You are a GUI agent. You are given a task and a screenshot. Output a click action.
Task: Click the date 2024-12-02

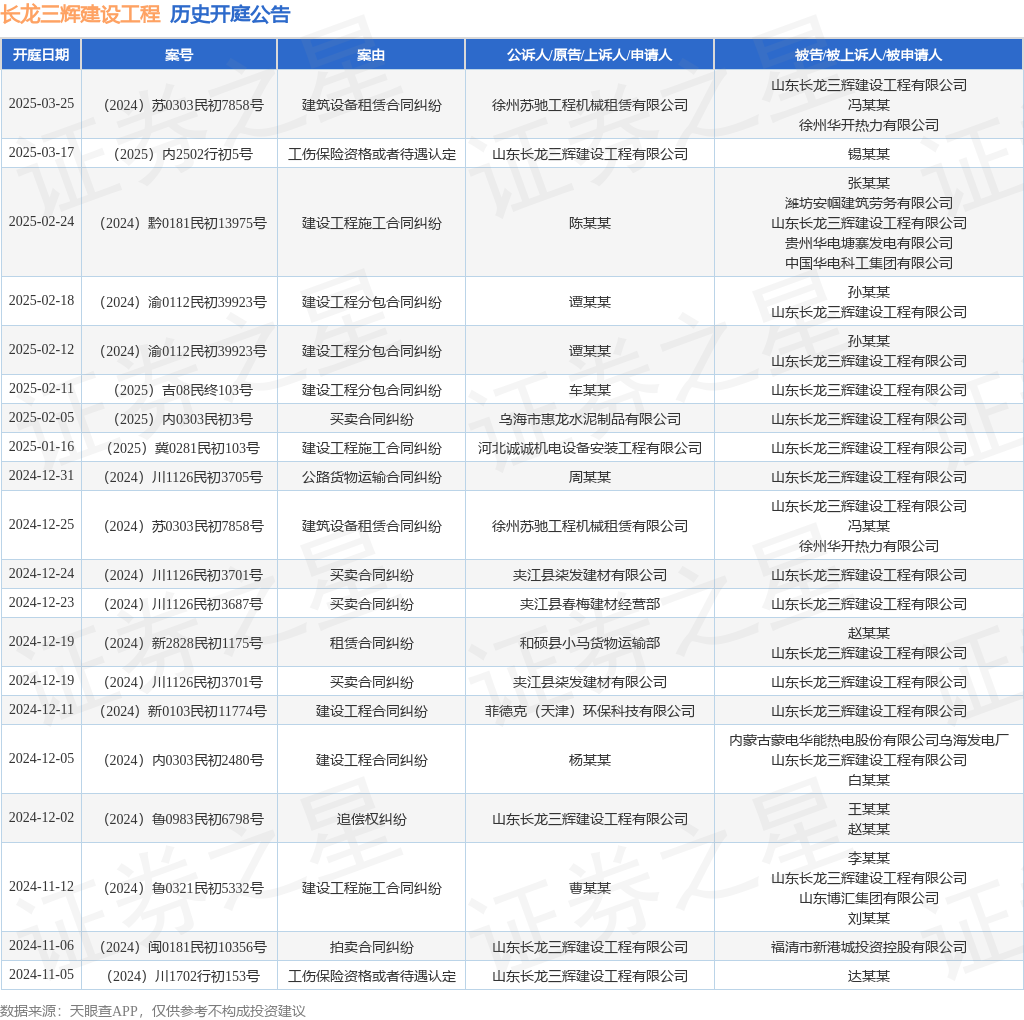[x=41, y=818]
